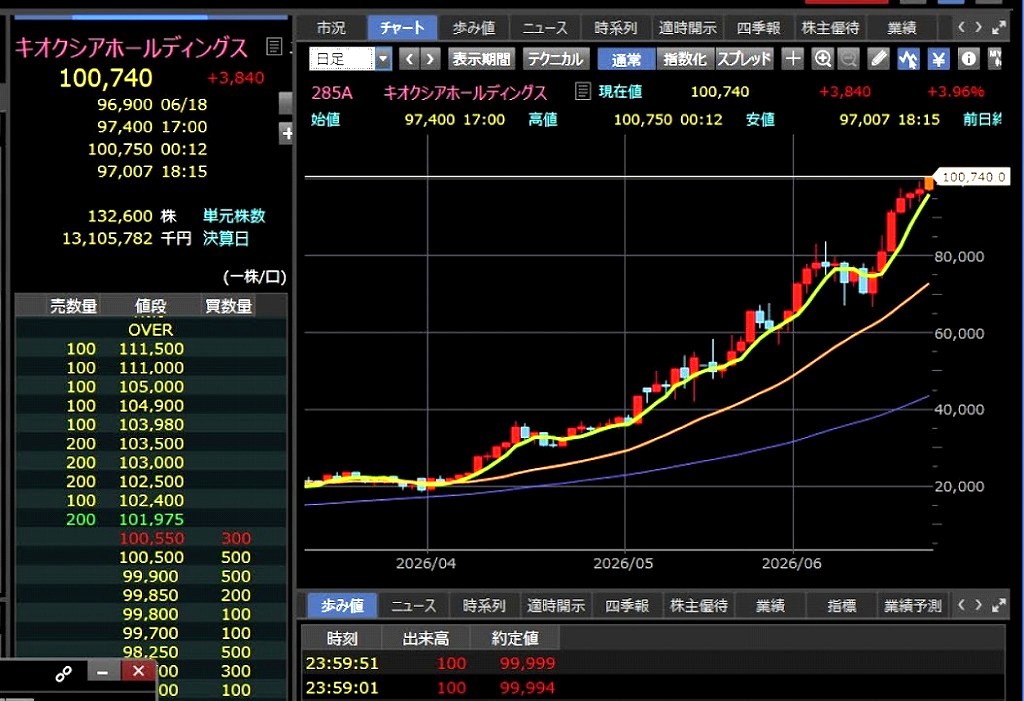
Task: Click the 100,550 best bid price
Action: pos(152,538)
